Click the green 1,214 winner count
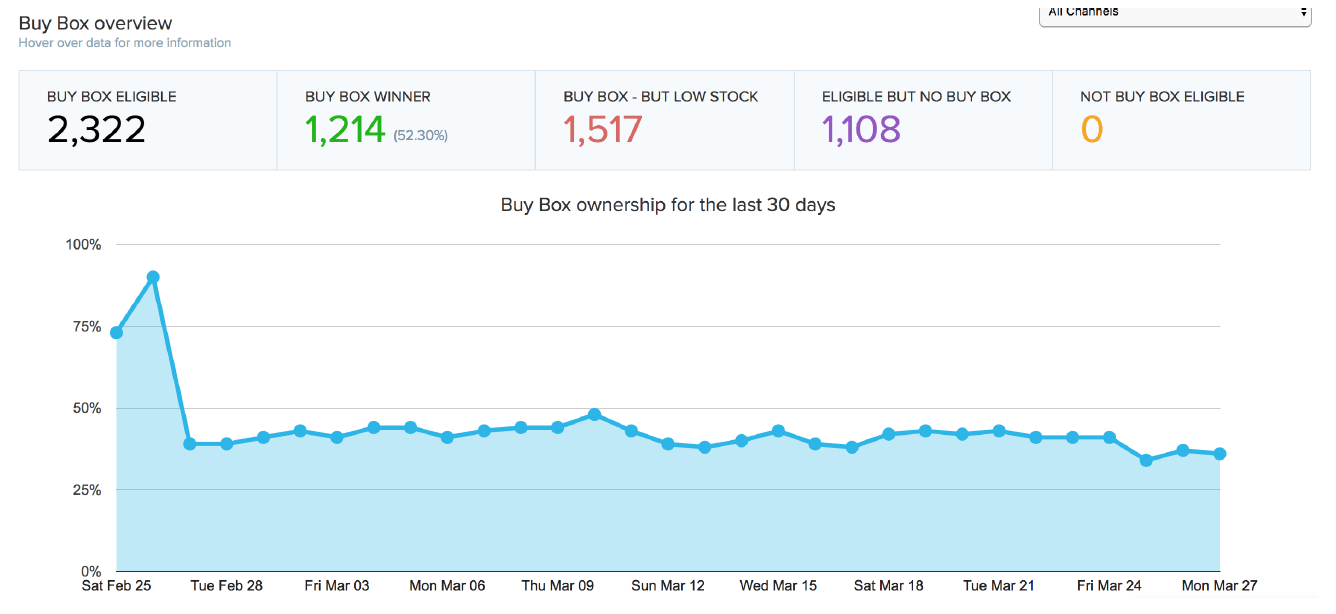The image size is (1336, 614). click(345, 130)
